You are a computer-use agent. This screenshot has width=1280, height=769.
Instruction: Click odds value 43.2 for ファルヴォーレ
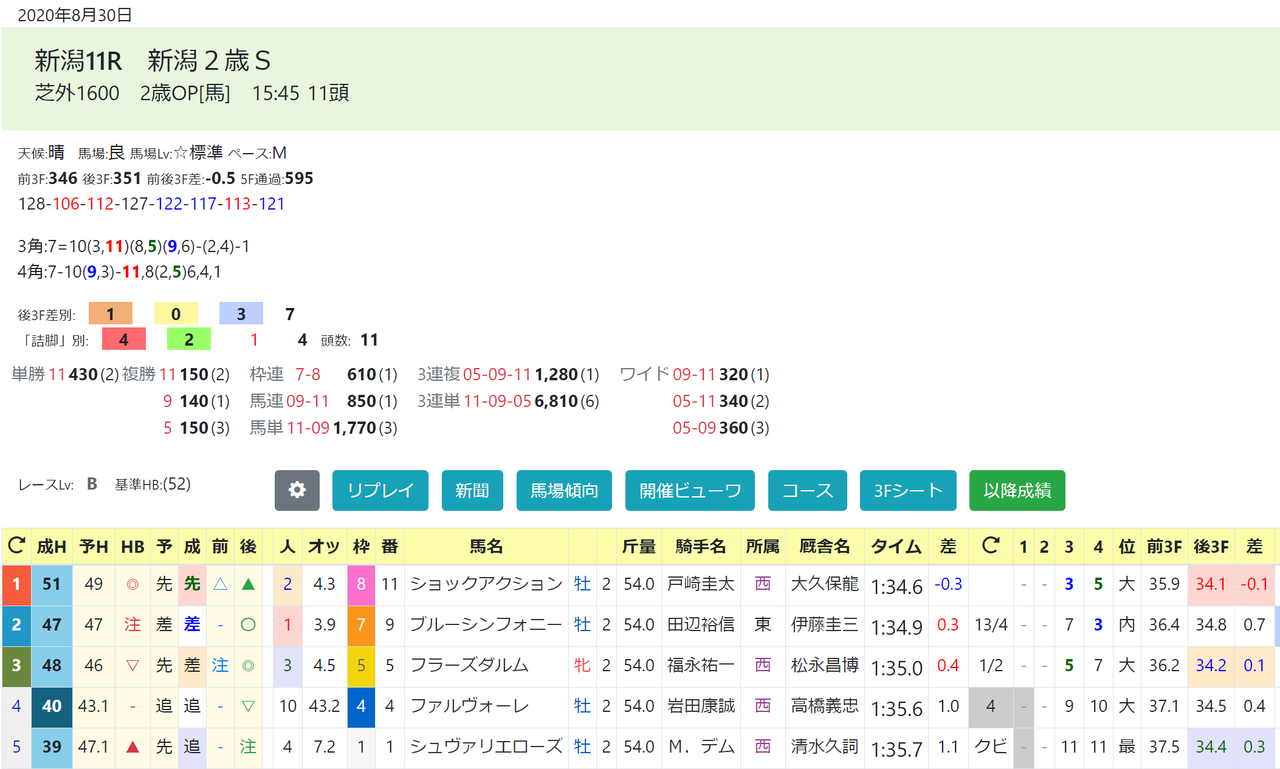click(x=323, y=707)
